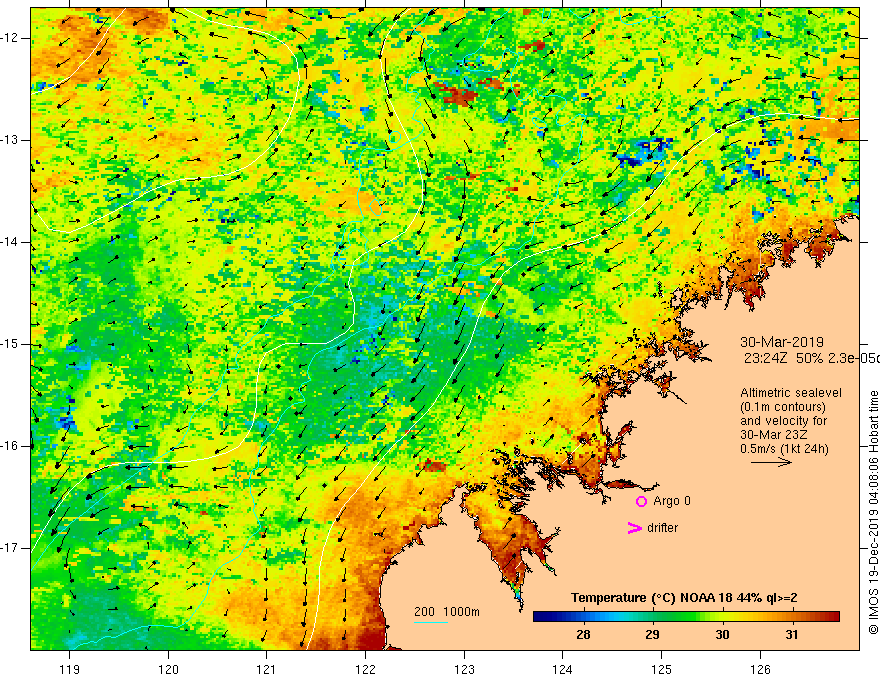Click the latitude axis label -13
Viewport: 880px width, 680px height.
pos(10,140)
